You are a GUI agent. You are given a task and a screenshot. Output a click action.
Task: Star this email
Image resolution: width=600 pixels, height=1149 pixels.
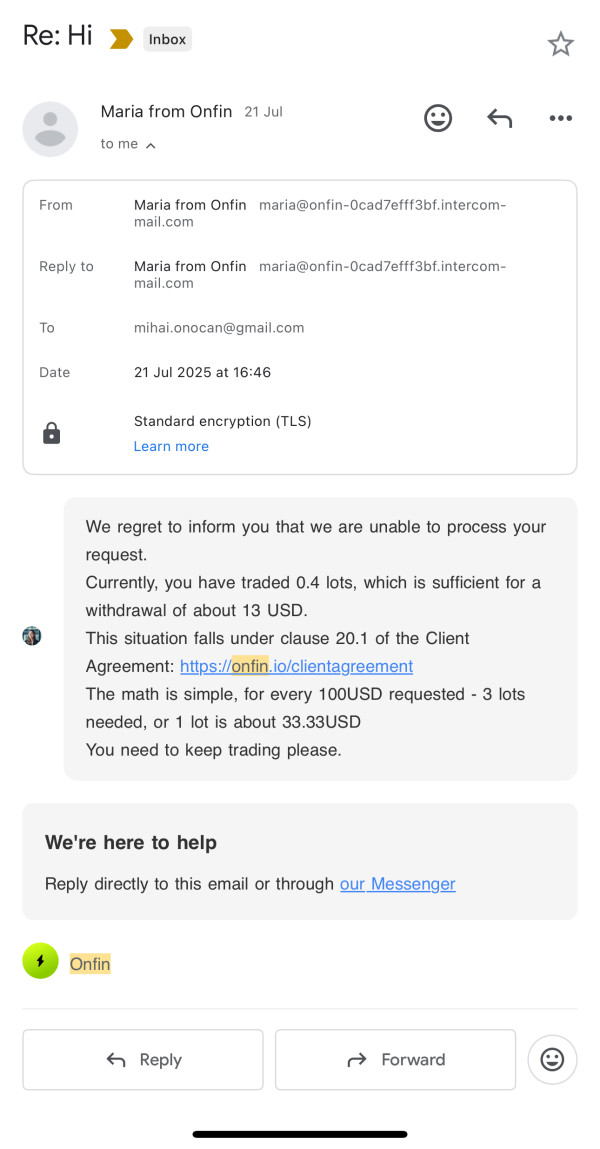coord(560,44)
